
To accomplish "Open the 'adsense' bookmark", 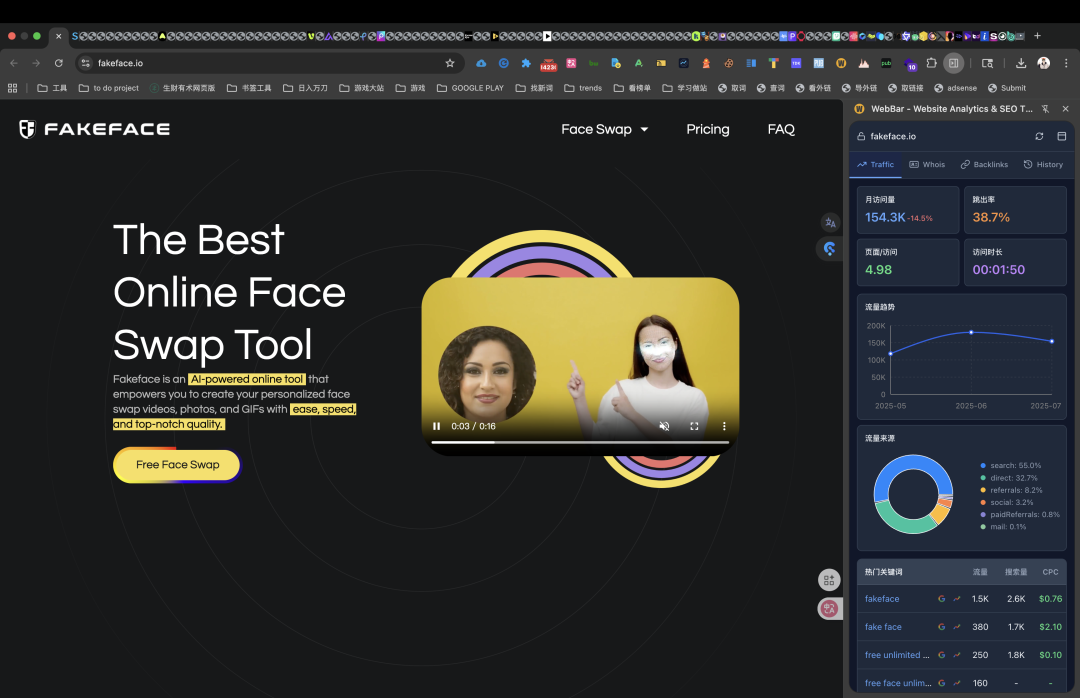I will (955, 88).
